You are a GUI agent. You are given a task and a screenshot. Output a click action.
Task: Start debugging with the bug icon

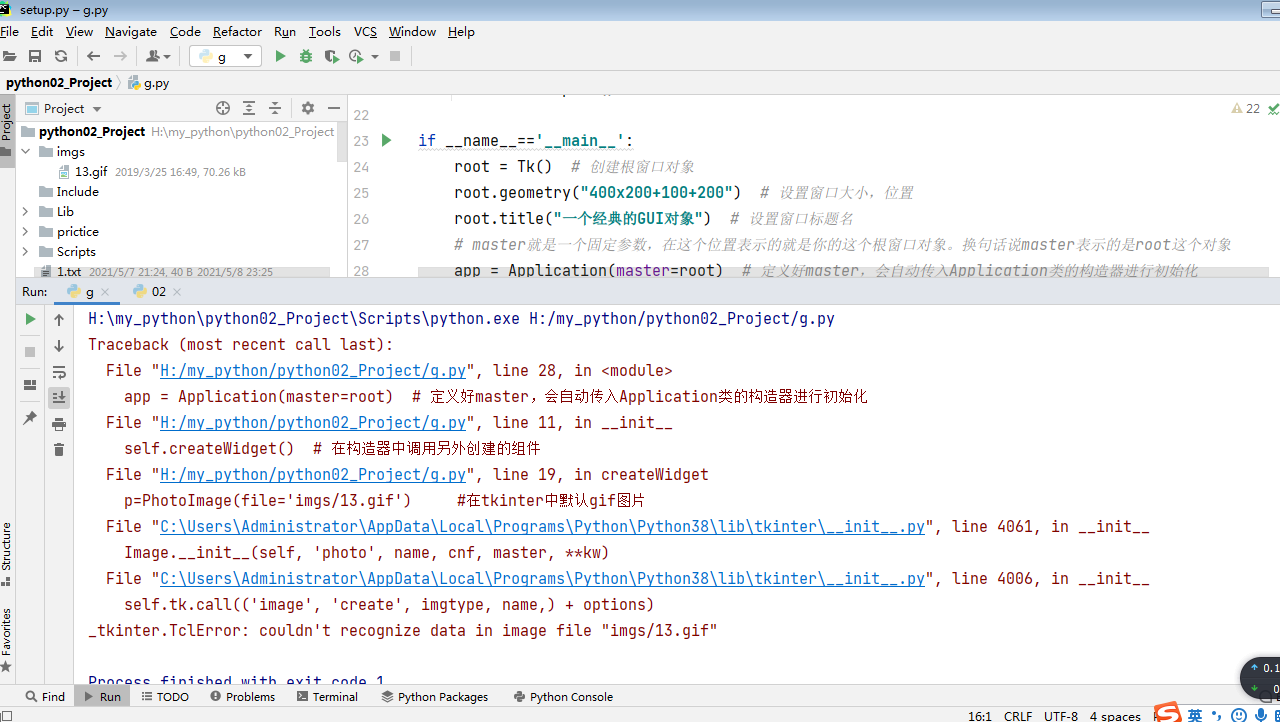pos(306,57)
